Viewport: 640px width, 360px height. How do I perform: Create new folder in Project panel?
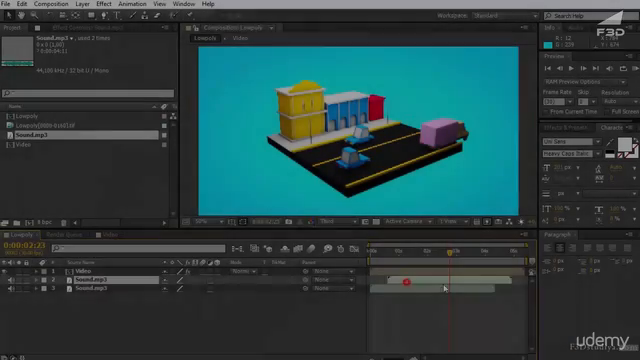point(17,223)
